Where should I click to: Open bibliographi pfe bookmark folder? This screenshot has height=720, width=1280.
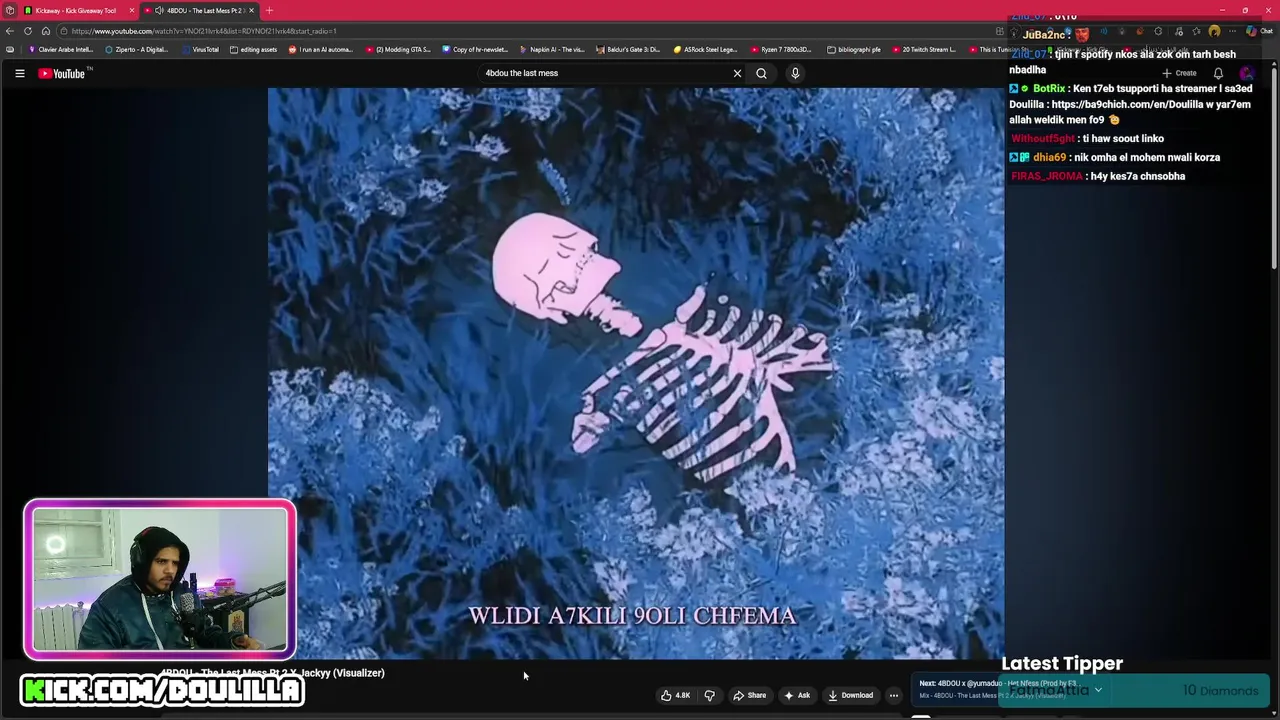pos(854,49)
